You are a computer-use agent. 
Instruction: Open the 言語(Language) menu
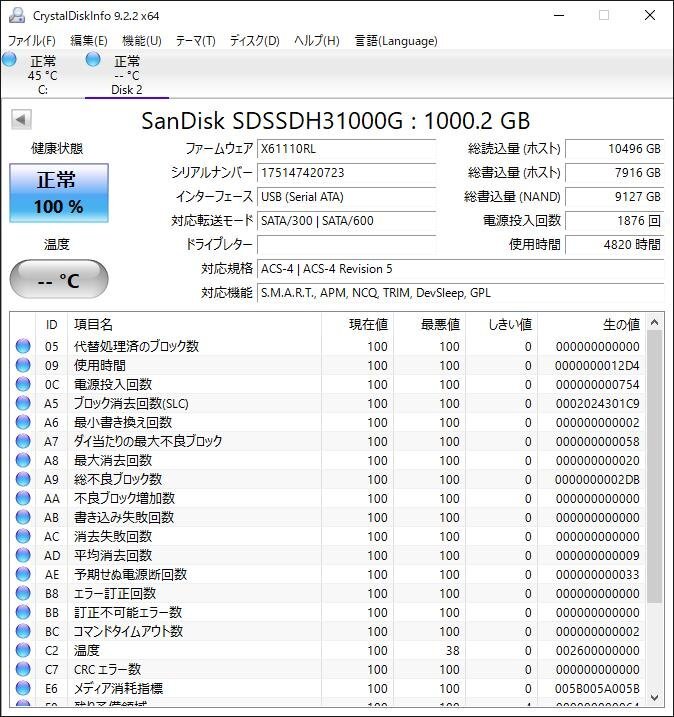point(396,41)
